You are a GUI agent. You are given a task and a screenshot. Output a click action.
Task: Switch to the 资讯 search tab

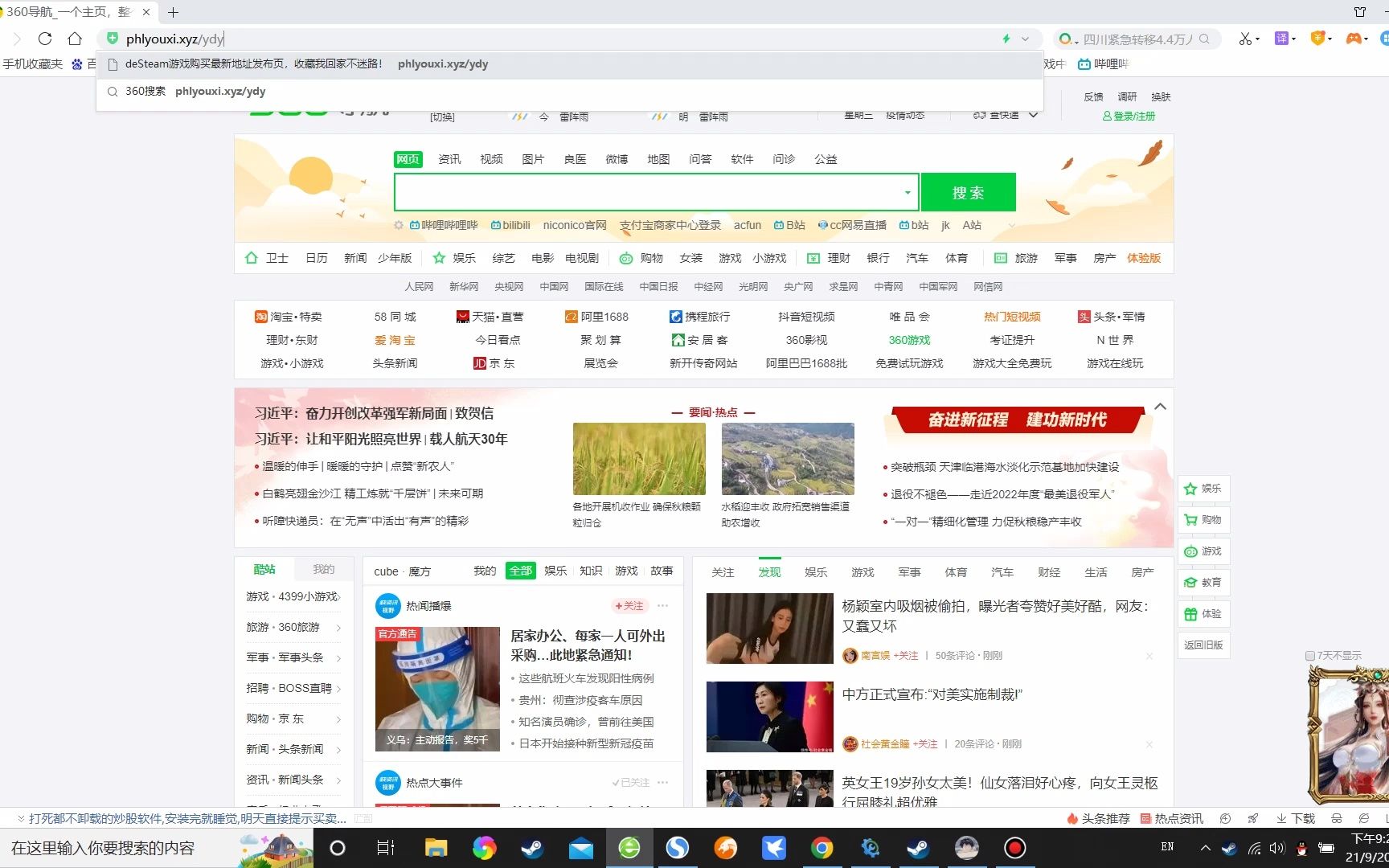pyautogui.click(x=449, y=159)
